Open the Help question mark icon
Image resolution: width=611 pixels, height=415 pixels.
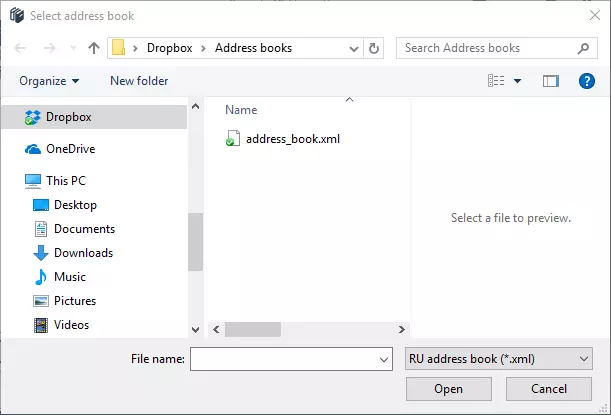pos(587,81)
